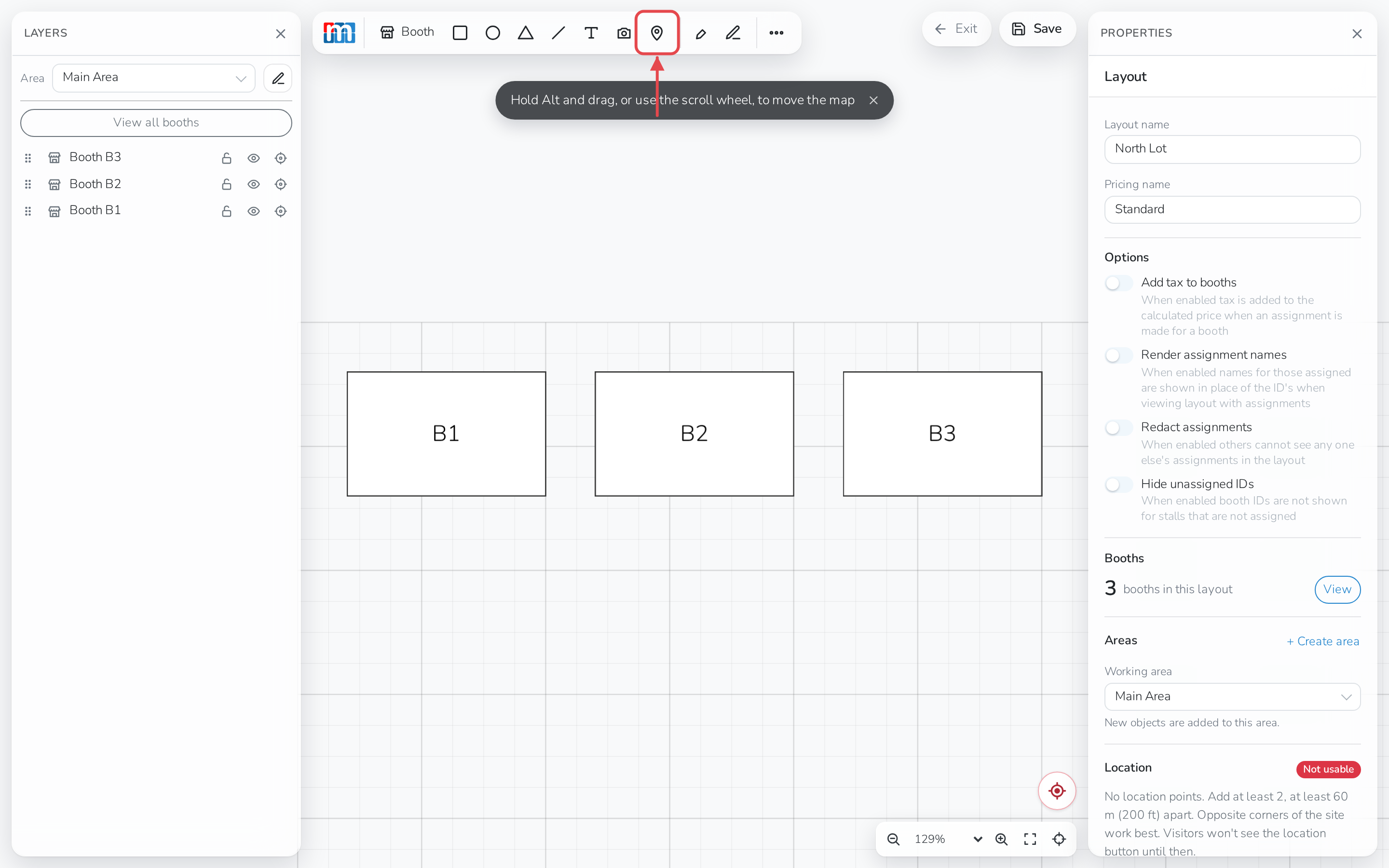Enable Render assignment names toggle
Viewport: 1389px width, 868px height.
(1118, 355)
